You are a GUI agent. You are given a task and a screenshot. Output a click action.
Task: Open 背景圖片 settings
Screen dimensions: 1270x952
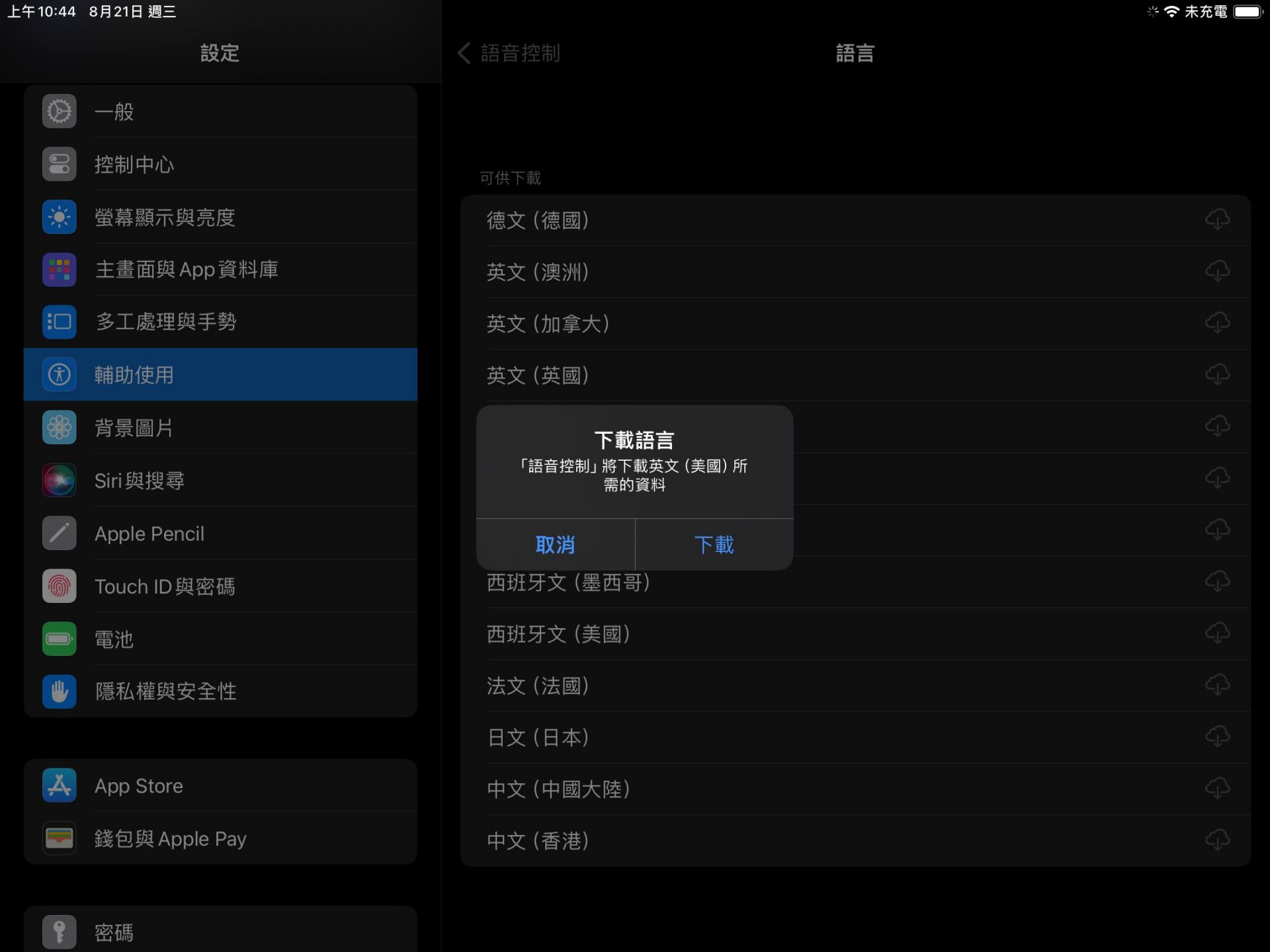click(220, 428)
